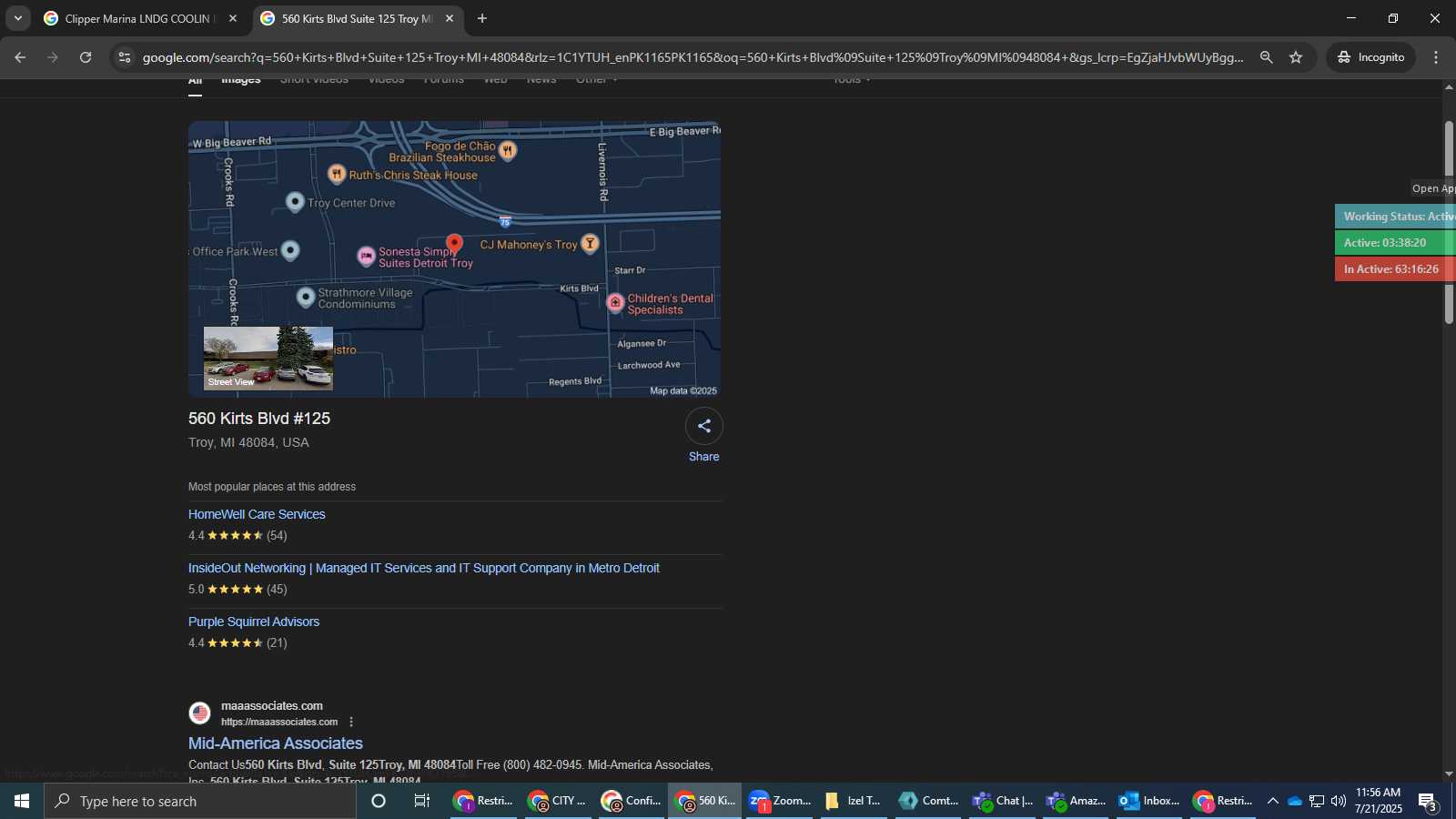The height and width of the screenshot is (819, 1456).
Task: Click CJ Mahoney's Troy bar pin
Action: click(590, 243)
